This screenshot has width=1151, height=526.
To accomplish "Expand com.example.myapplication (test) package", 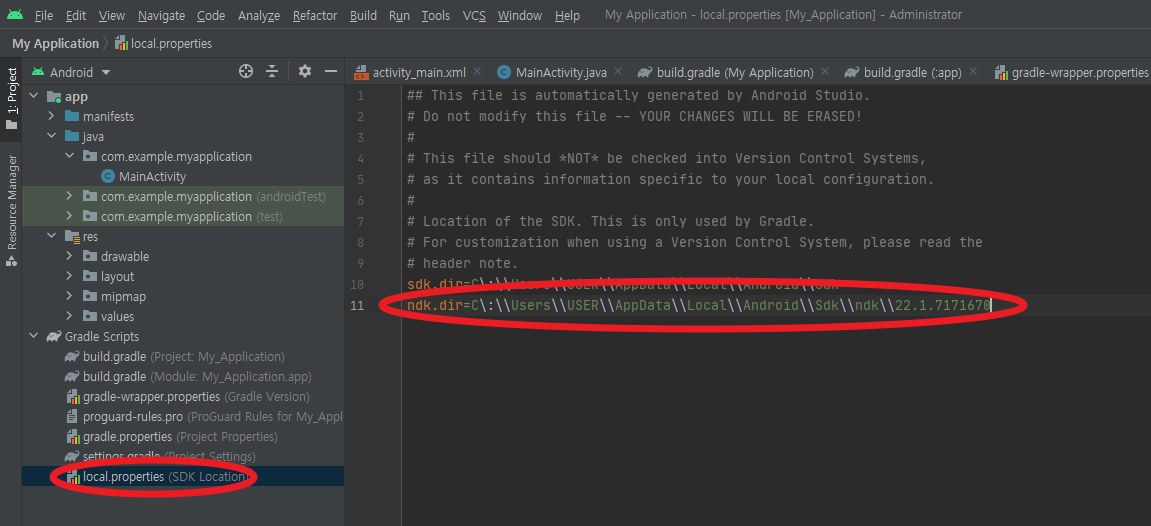I will click(x=69, y=216).
